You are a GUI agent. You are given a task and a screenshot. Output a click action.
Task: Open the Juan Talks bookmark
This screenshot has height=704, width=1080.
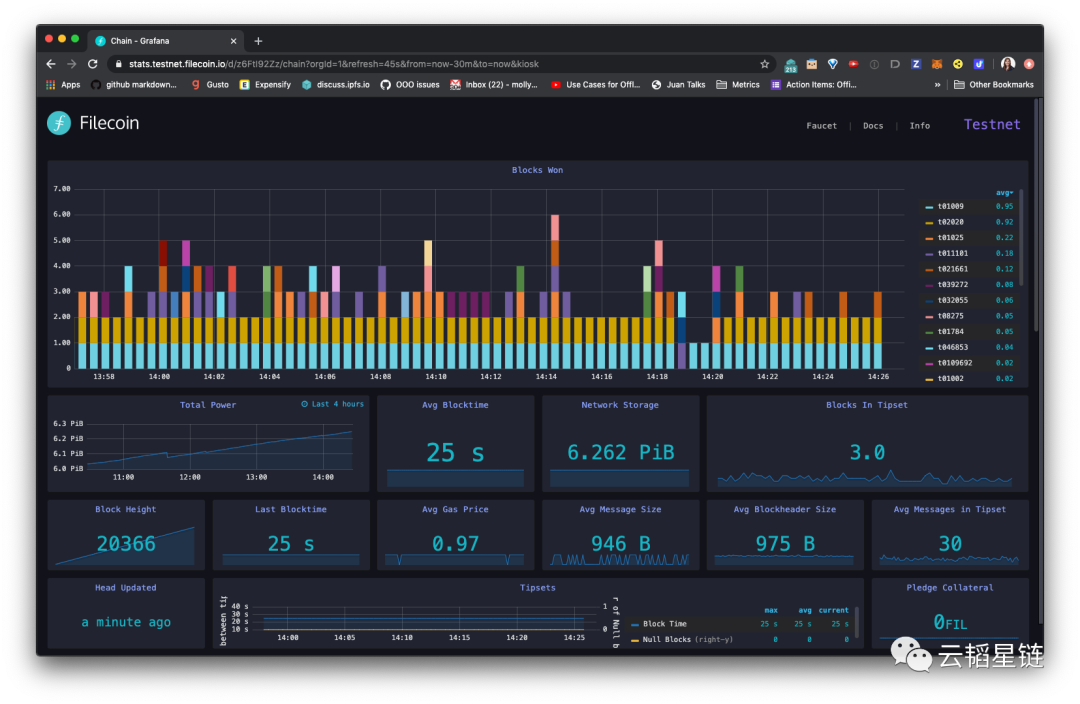678,85
